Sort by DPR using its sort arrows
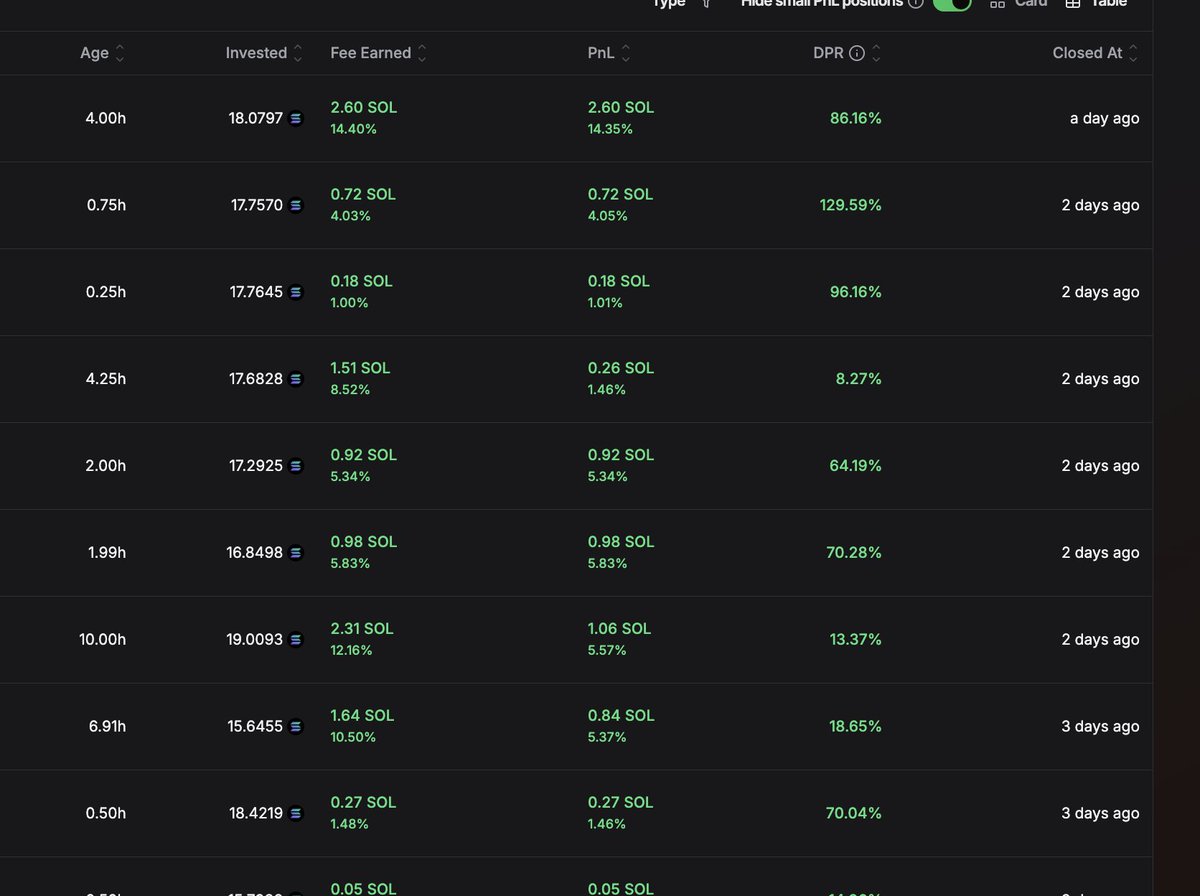The height and width of the screenshot is (896, 1200). click(x=876, y=54)
